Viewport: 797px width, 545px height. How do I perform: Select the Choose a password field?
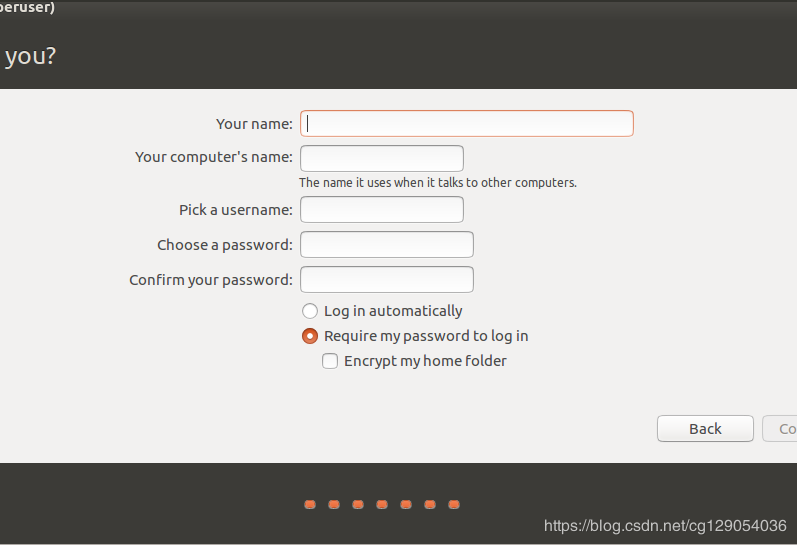[x=387, y=245]
